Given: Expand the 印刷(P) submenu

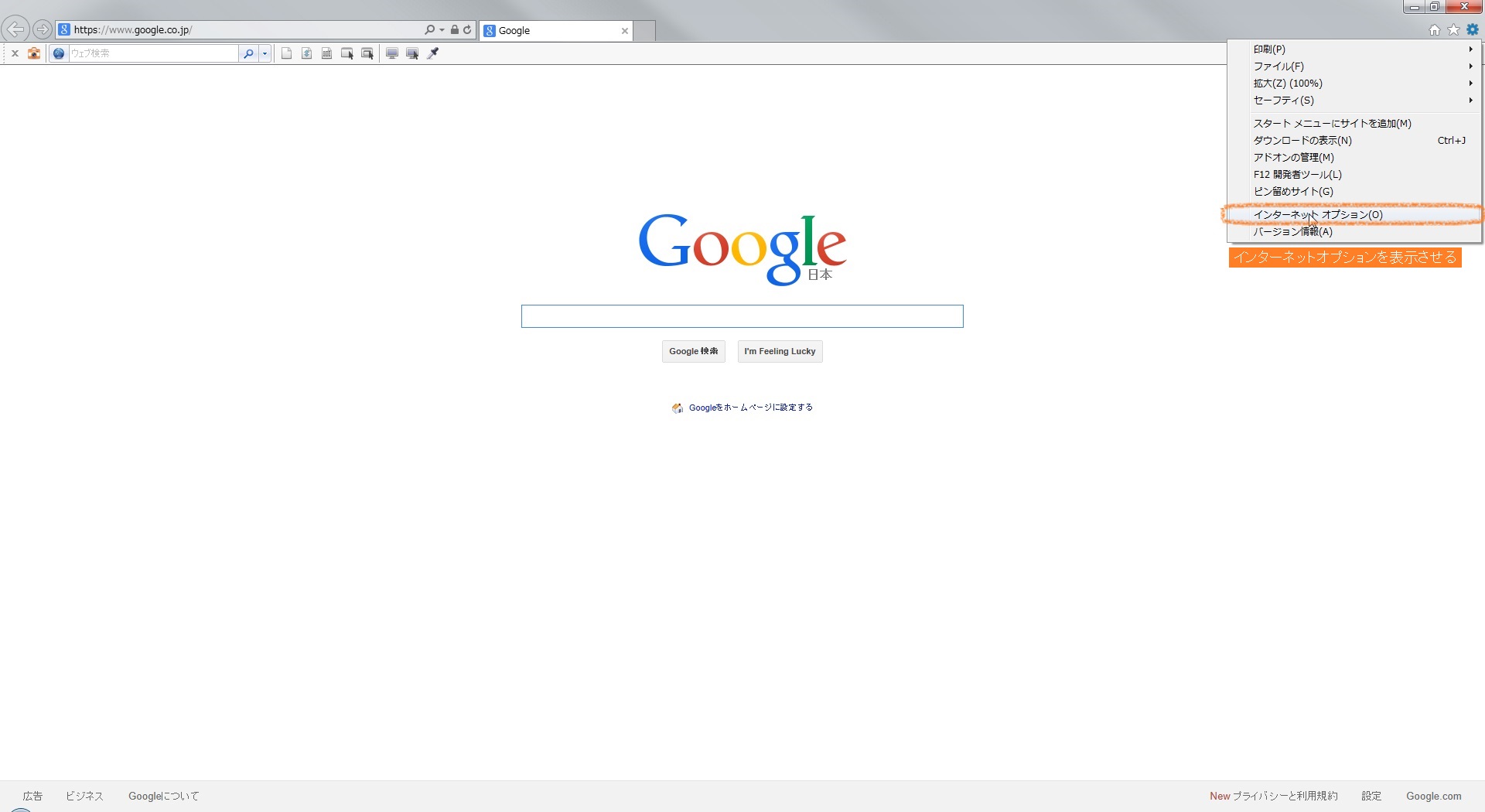Looking at the screenshot, I should pos(1354,49).
